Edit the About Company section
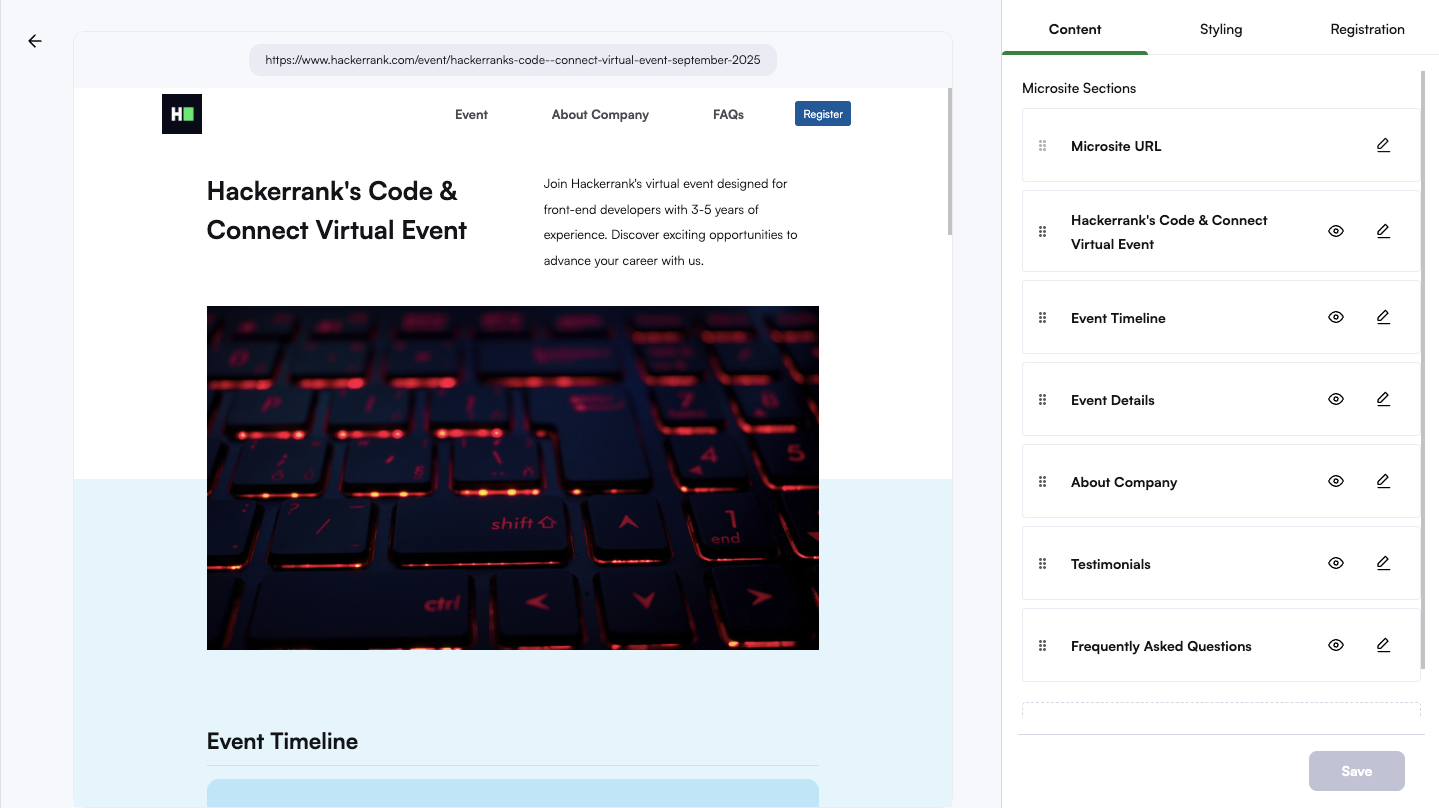Viewport: 1439px width, 808px height. coord(1383,481)
